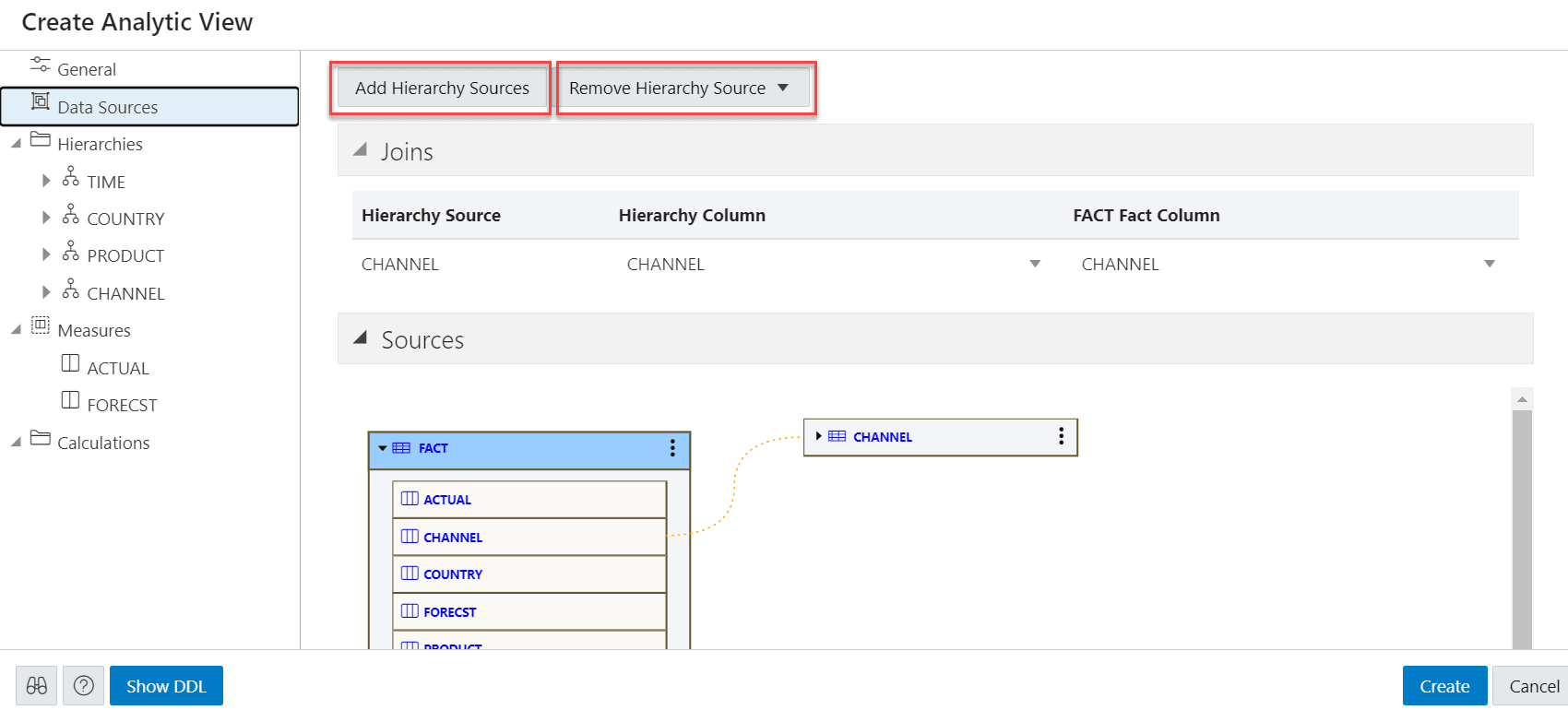Select General in the left navigation
Screen dimensions: 1568x710
(87, 69)
